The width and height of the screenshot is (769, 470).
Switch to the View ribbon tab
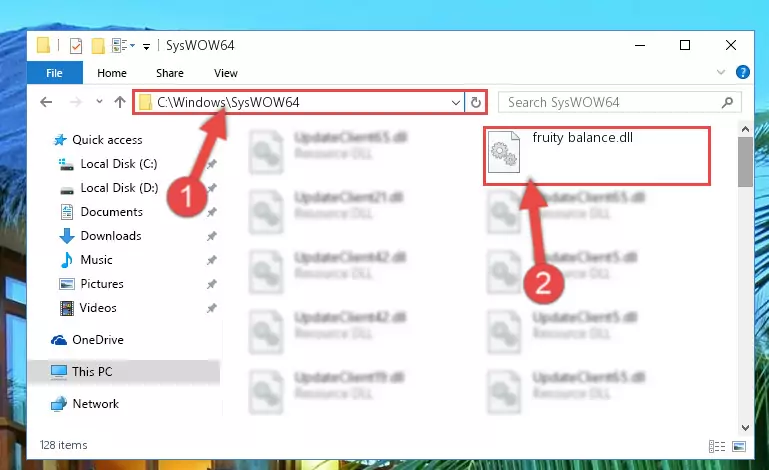click(x=226, y=73)
